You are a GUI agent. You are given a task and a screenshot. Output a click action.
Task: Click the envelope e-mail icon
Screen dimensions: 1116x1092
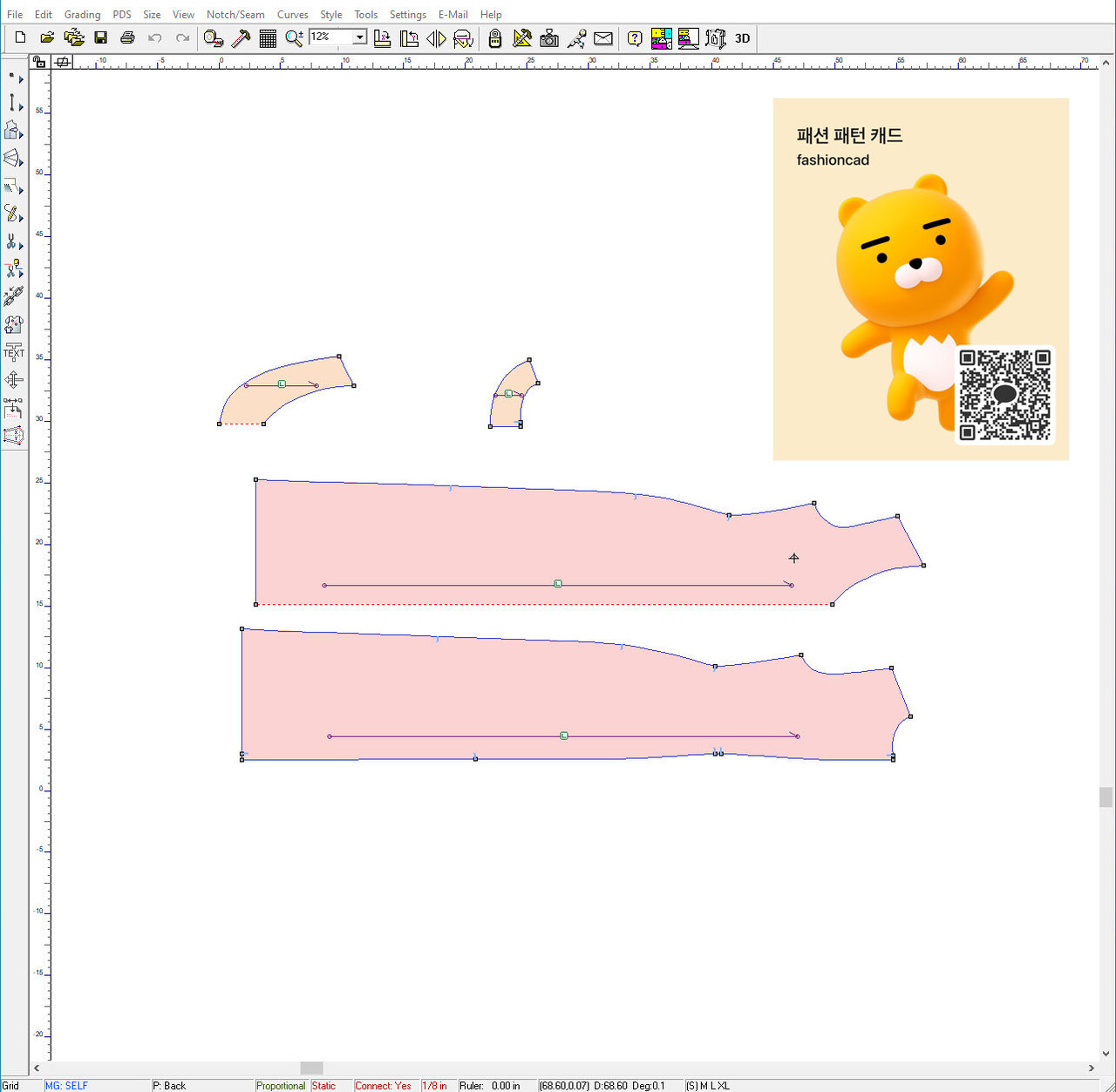pos(602,38)
